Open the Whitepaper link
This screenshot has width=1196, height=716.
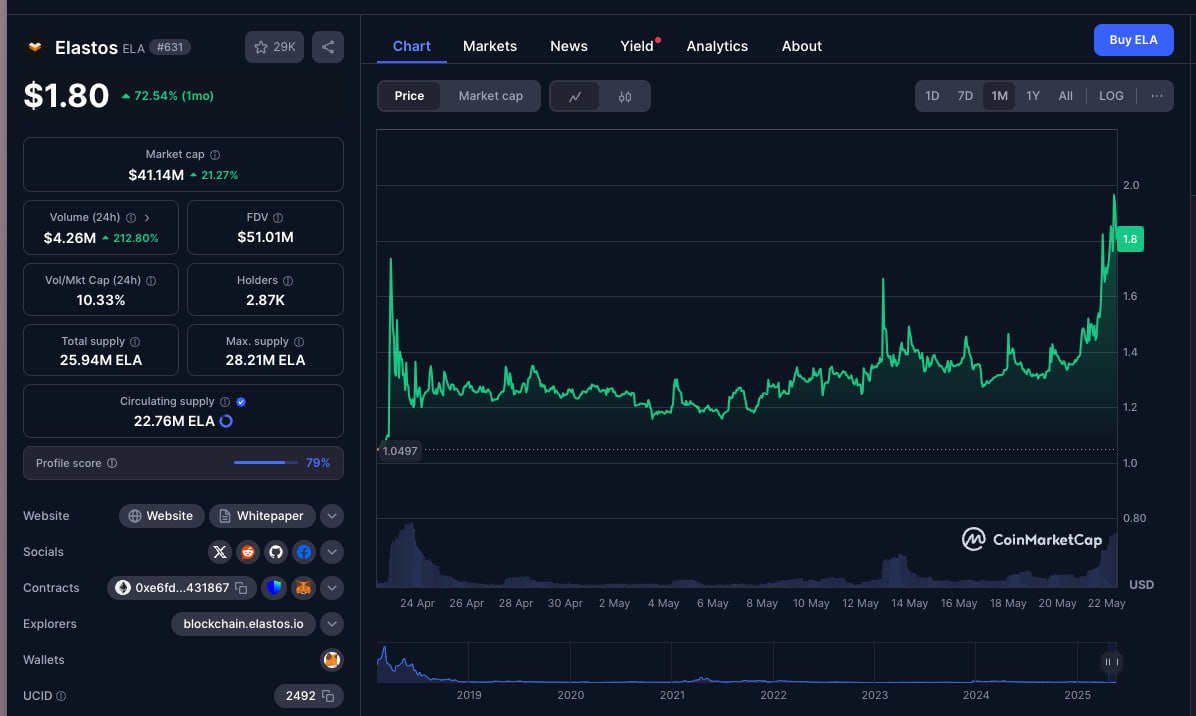pos(262,516)
